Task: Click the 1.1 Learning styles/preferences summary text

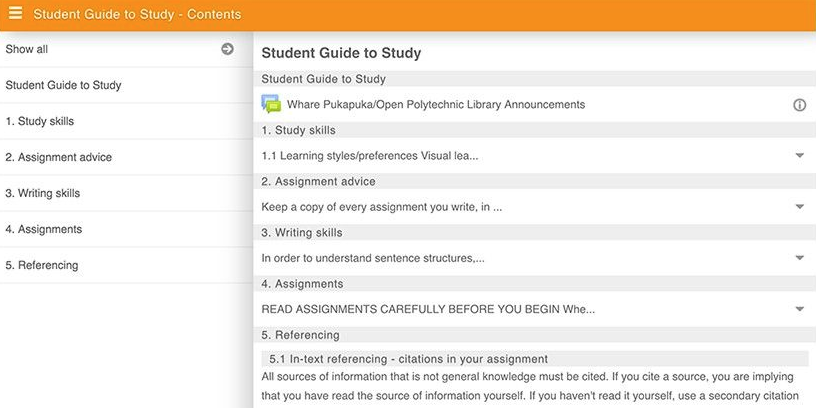Action: 369,156
